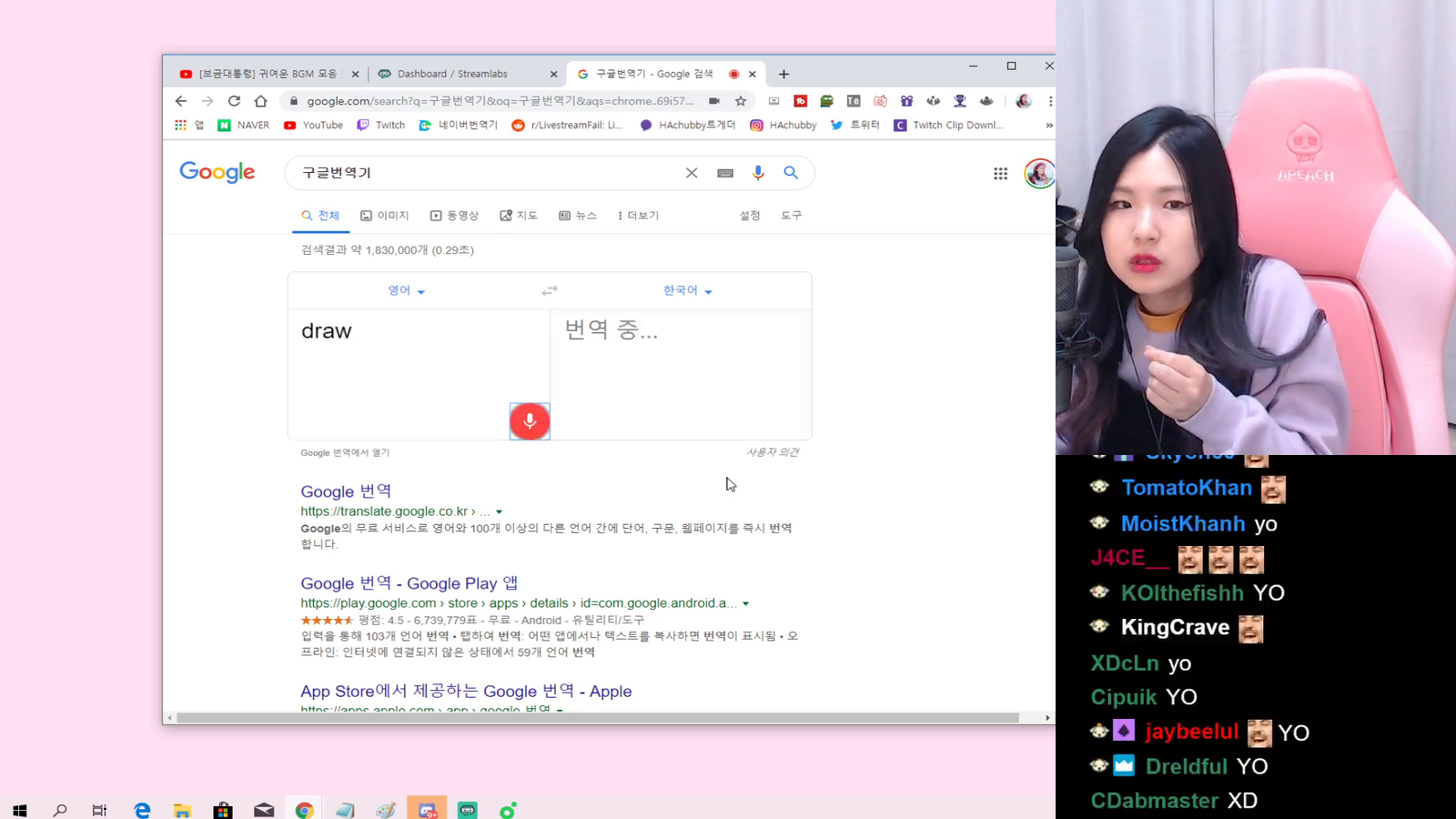Click the blue magnifier search button

pyautogui.click(x=791, y=173)
